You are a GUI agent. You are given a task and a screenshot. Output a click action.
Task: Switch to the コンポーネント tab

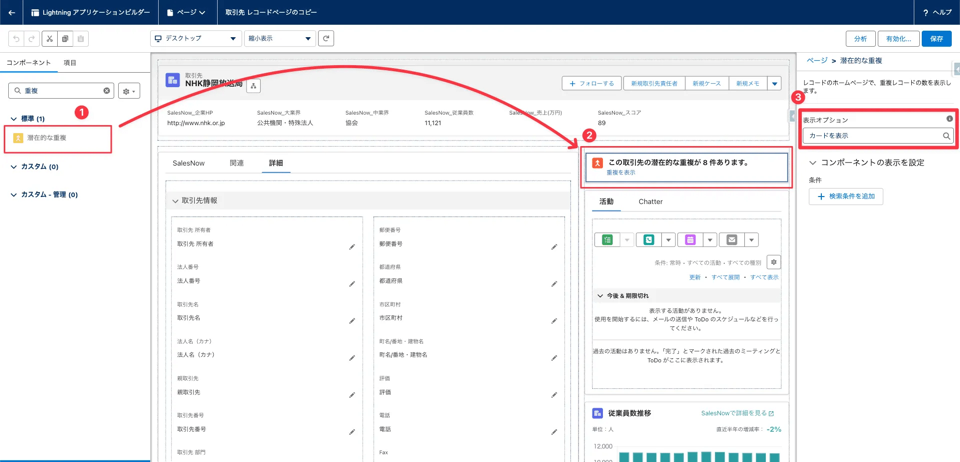(28, 62)
